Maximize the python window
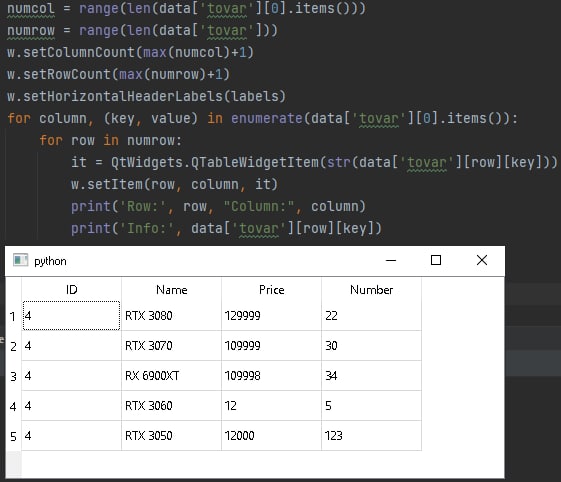Viewport: 561px width, 482px height. coord(436,260)
